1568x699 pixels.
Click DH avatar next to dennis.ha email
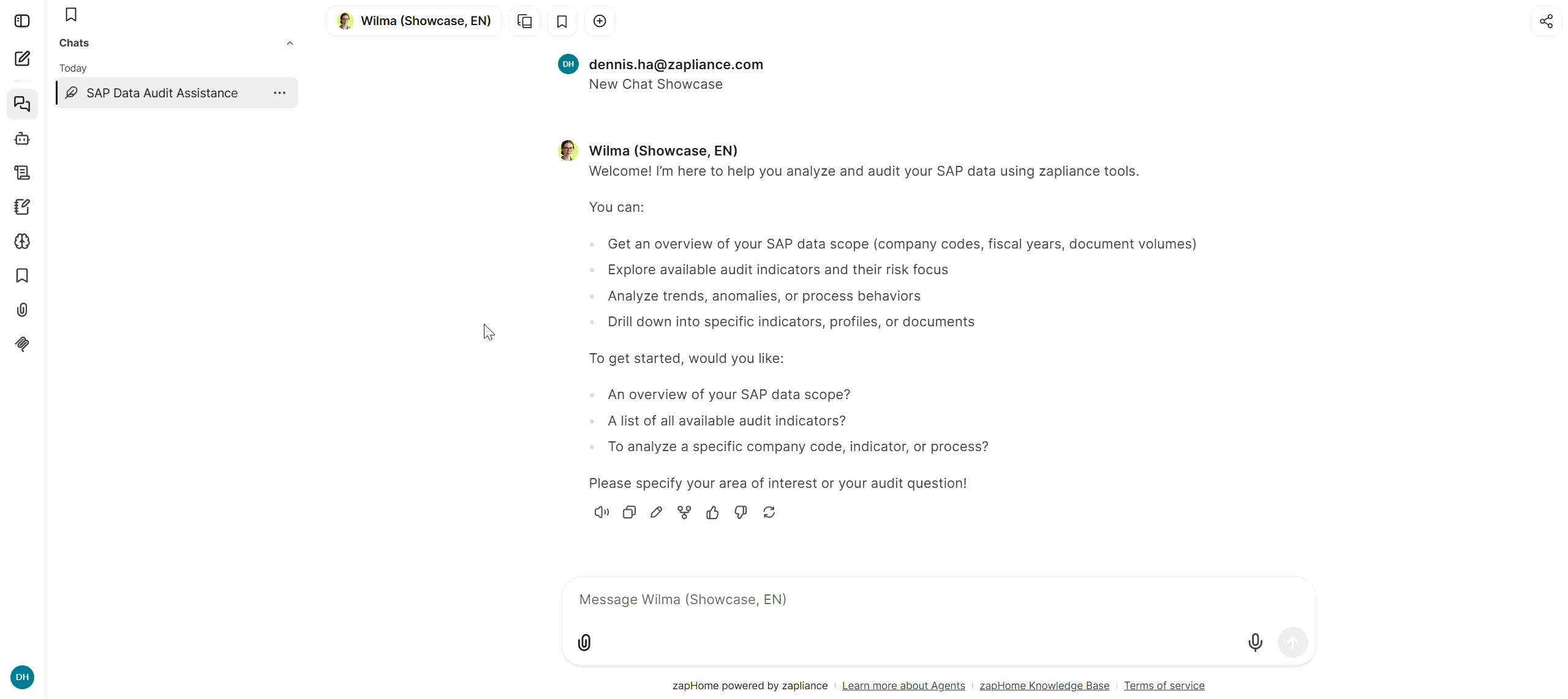pos(568,64)
